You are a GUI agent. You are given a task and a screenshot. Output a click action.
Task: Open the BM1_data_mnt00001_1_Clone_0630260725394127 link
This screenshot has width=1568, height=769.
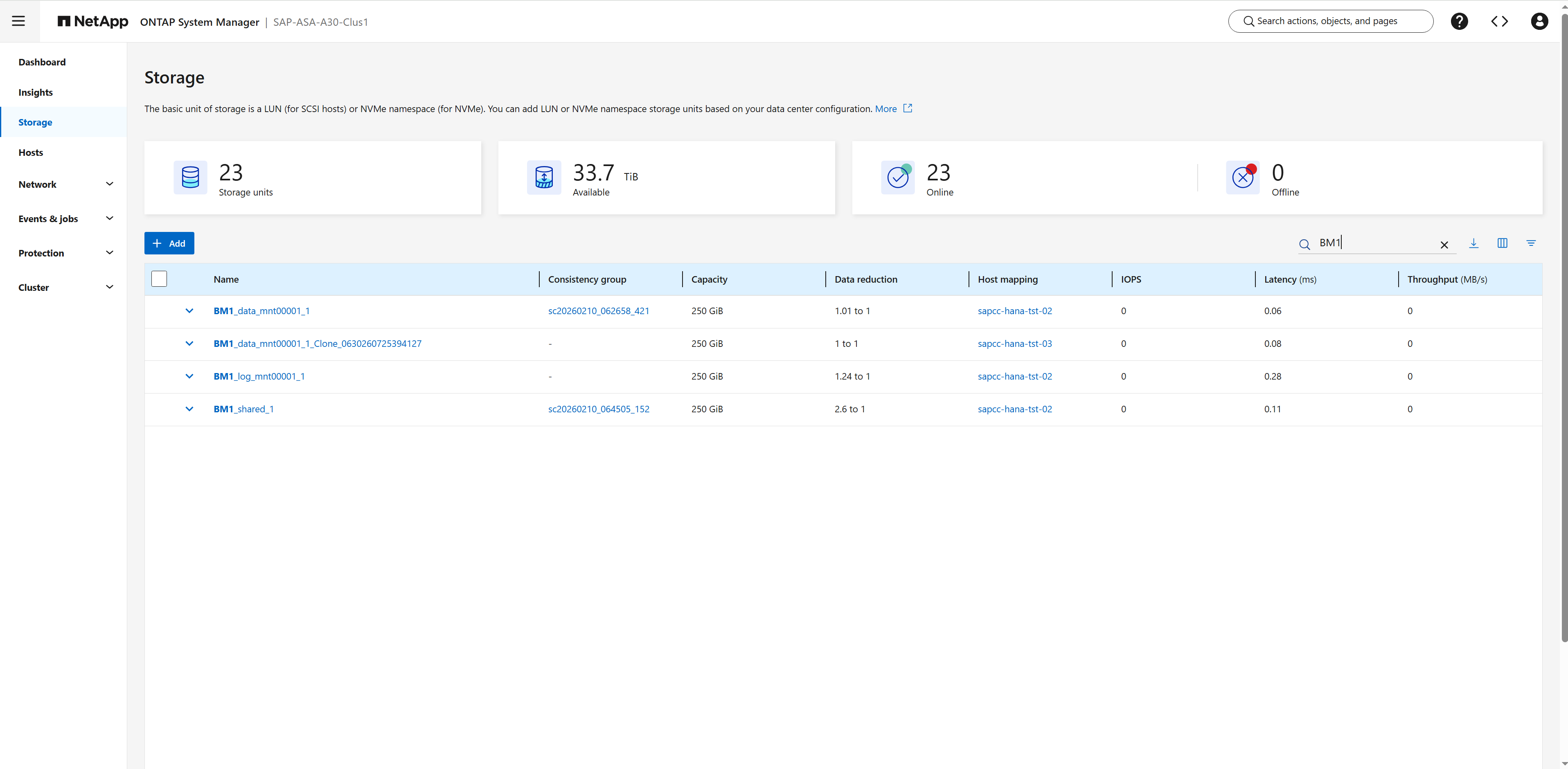pos(318,344)
